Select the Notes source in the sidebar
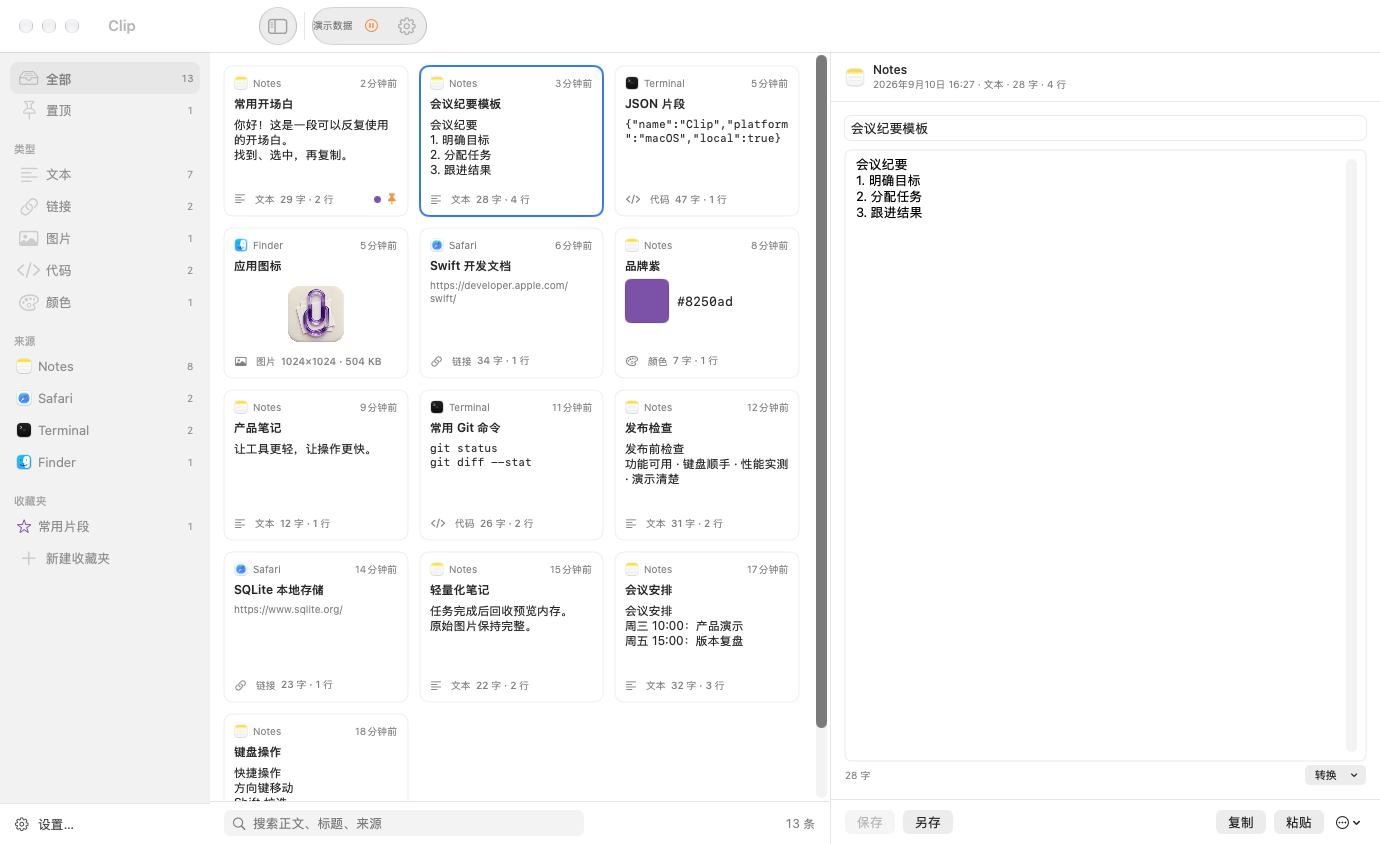The height and width of the screenshot is (844, 1380). [105, 366]
